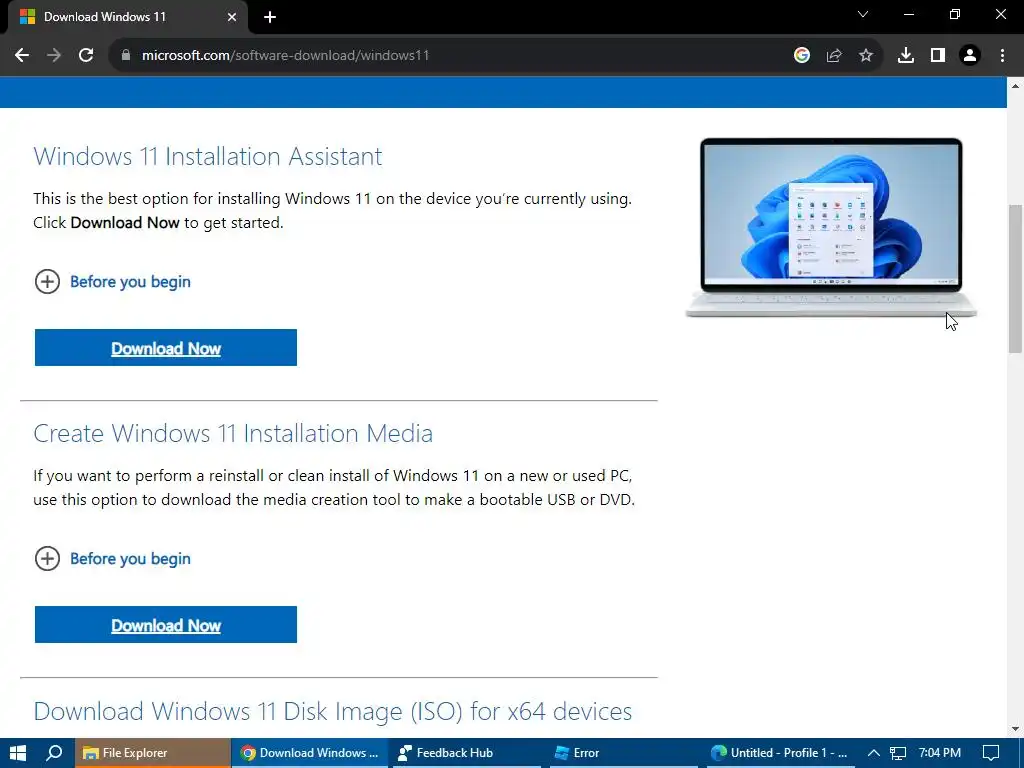This screenshot has height=768, width=1024.
Task: Click the Google icon in the address bar
Action: [x=802, y=56]
